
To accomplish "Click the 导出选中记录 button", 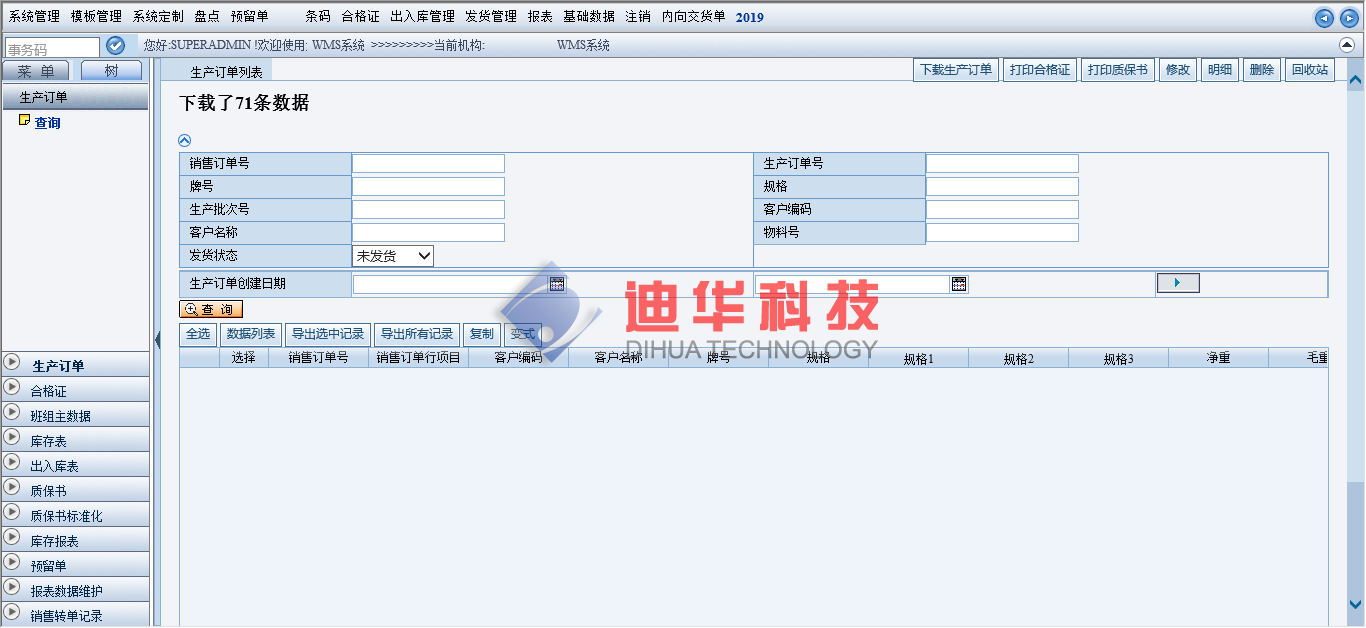I will tap(328, 334).
